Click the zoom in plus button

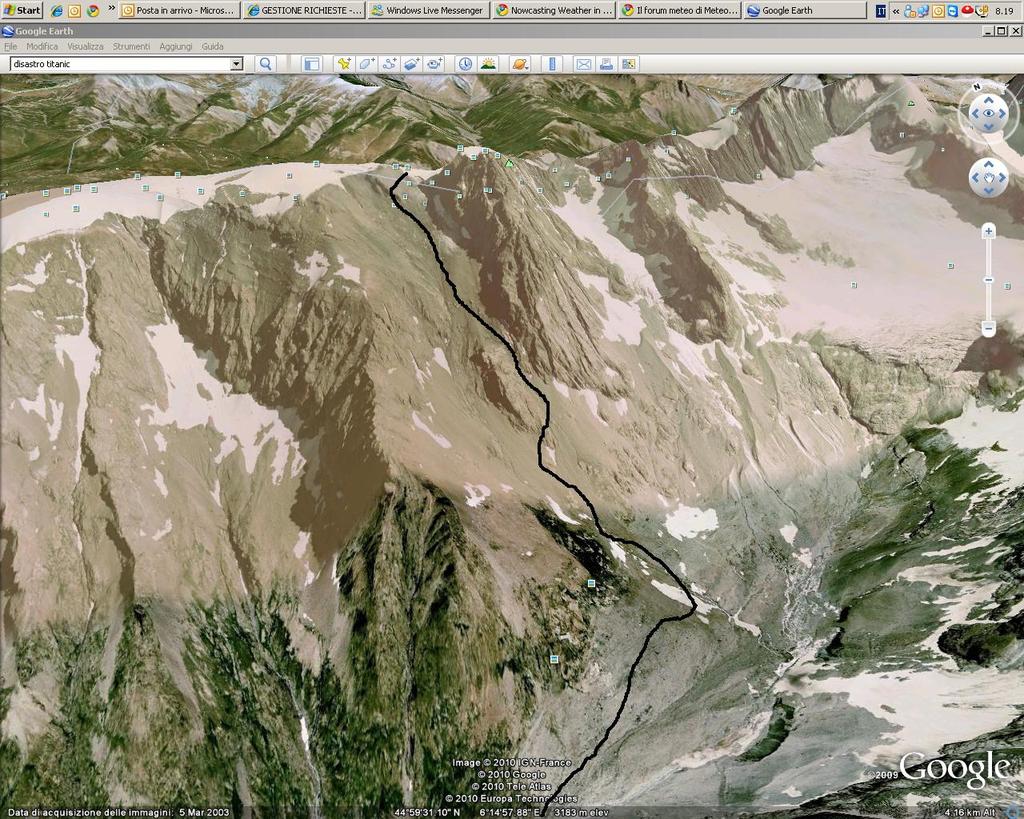(988, 231)
